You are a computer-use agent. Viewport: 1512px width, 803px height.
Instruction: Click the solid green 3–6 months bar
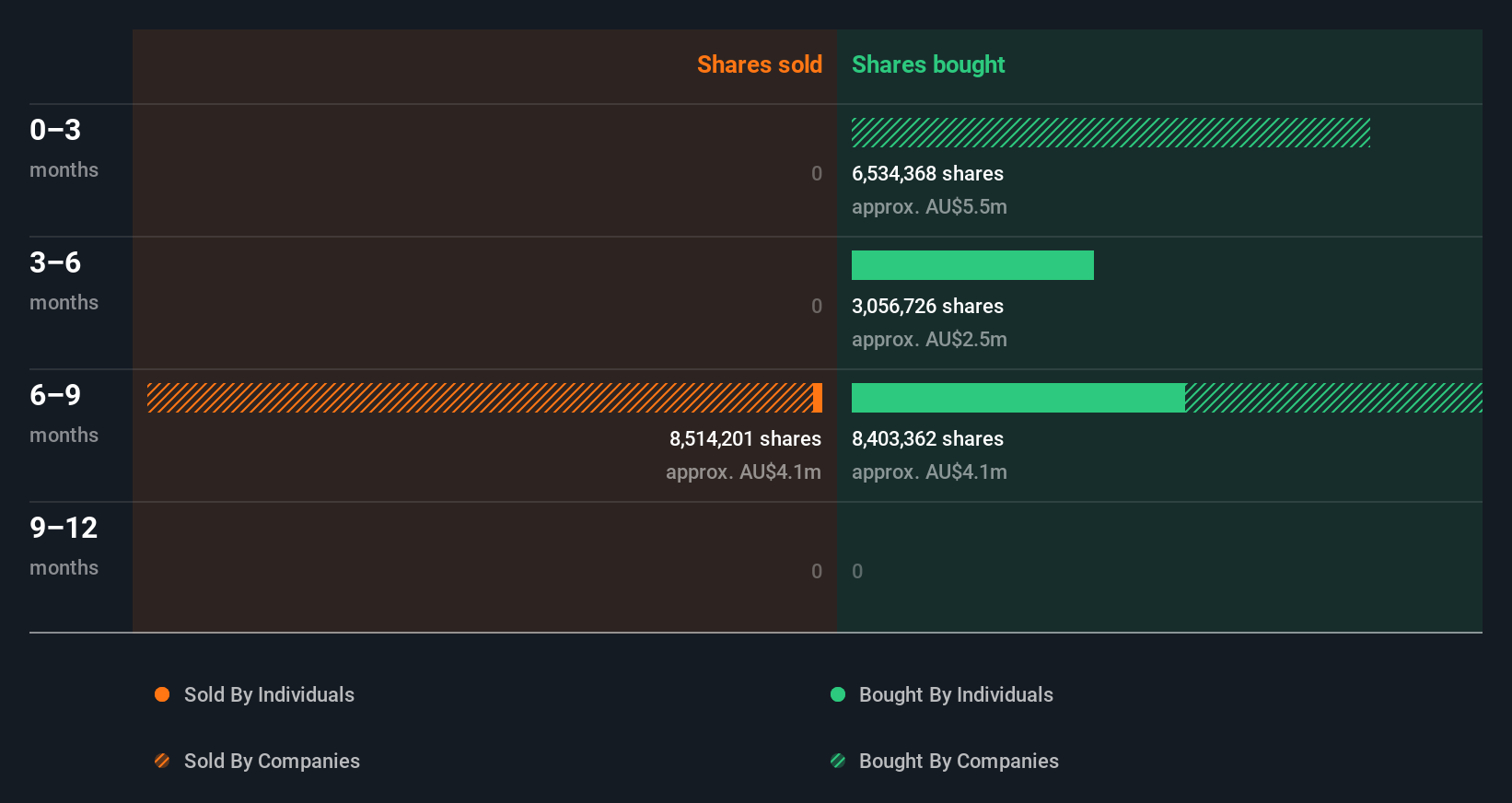coord(972,265)
